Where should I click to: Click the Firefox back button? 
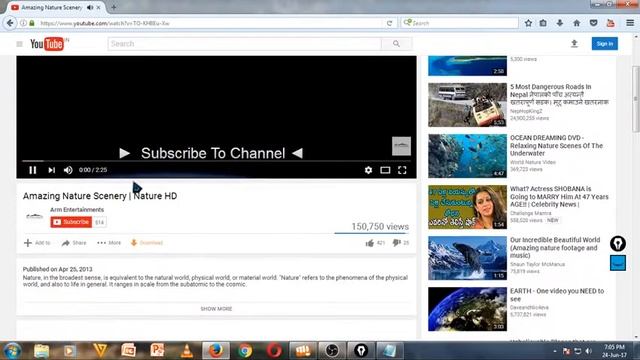click(x=10, y=23)
